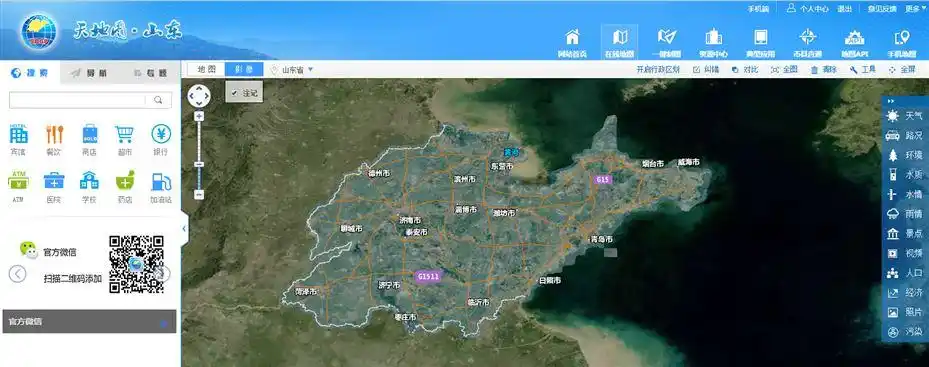Open 天气 weather layer in side panel
Viewport: 929px width, 367px height.
(905, 116)
